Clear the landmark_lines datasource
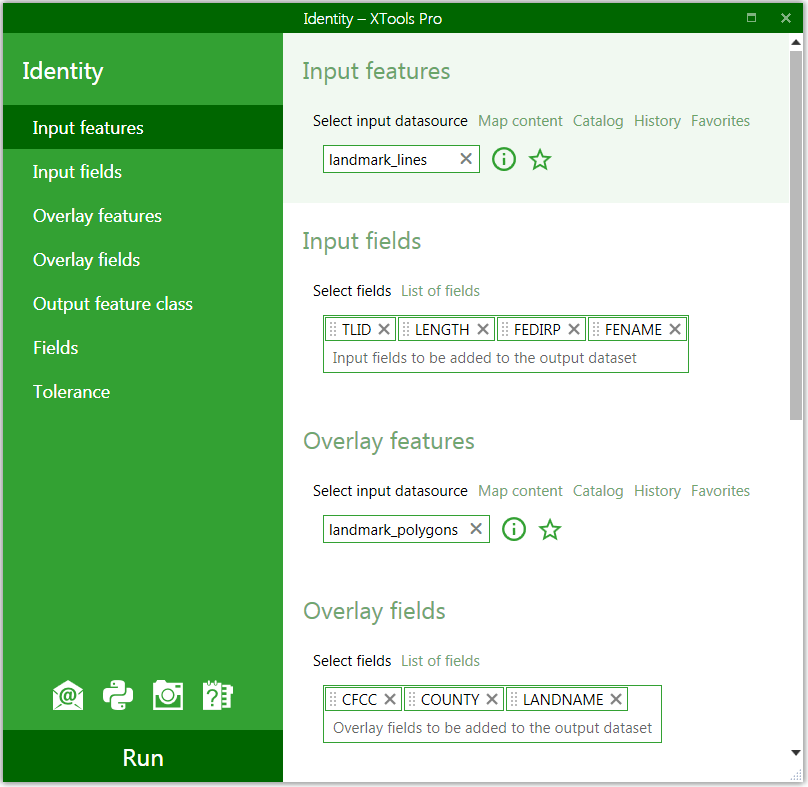The image size is (808, 787). (466, 159)
